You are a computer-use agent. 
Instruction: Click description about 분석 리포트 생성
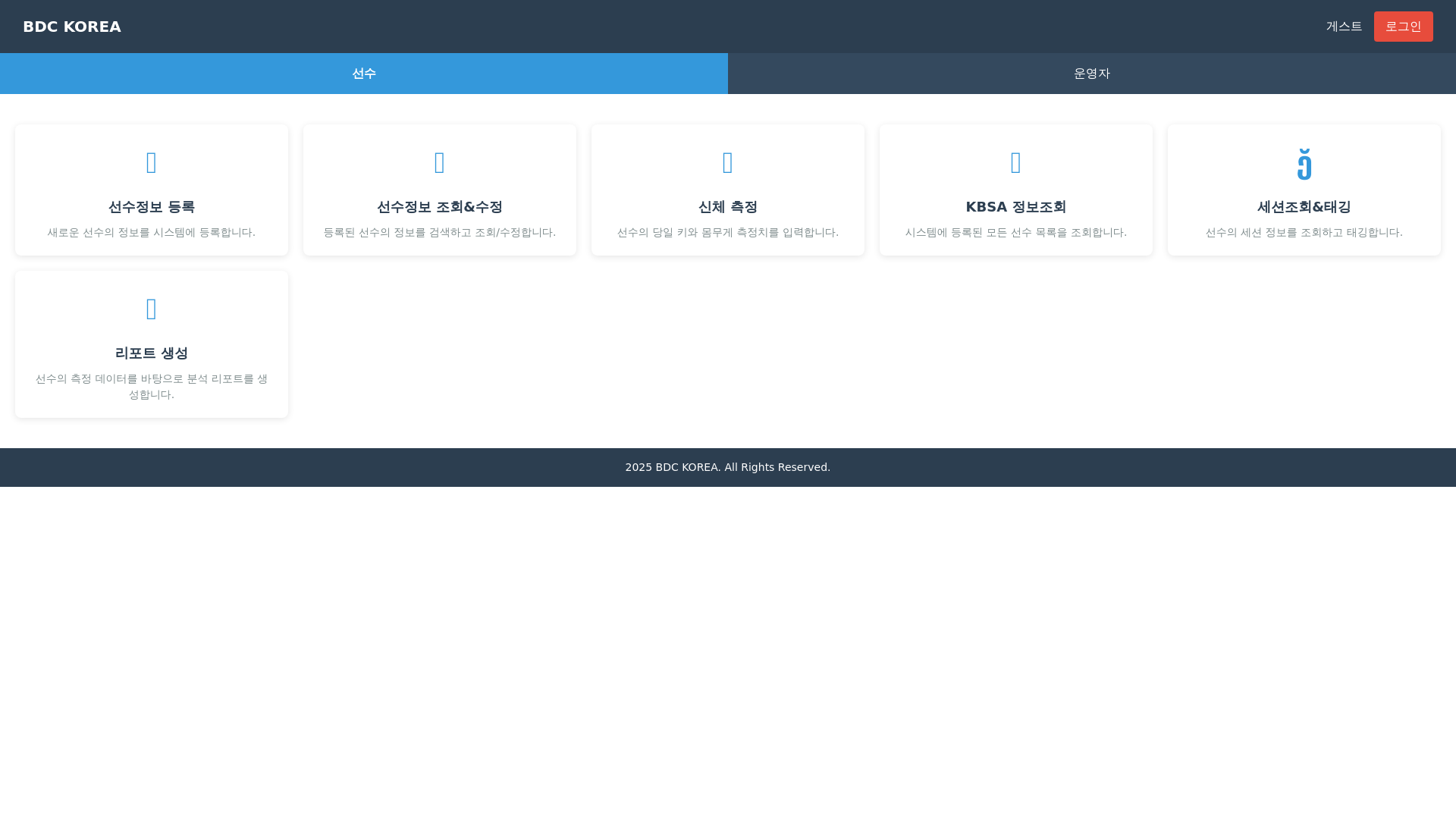tap(152, 387)
